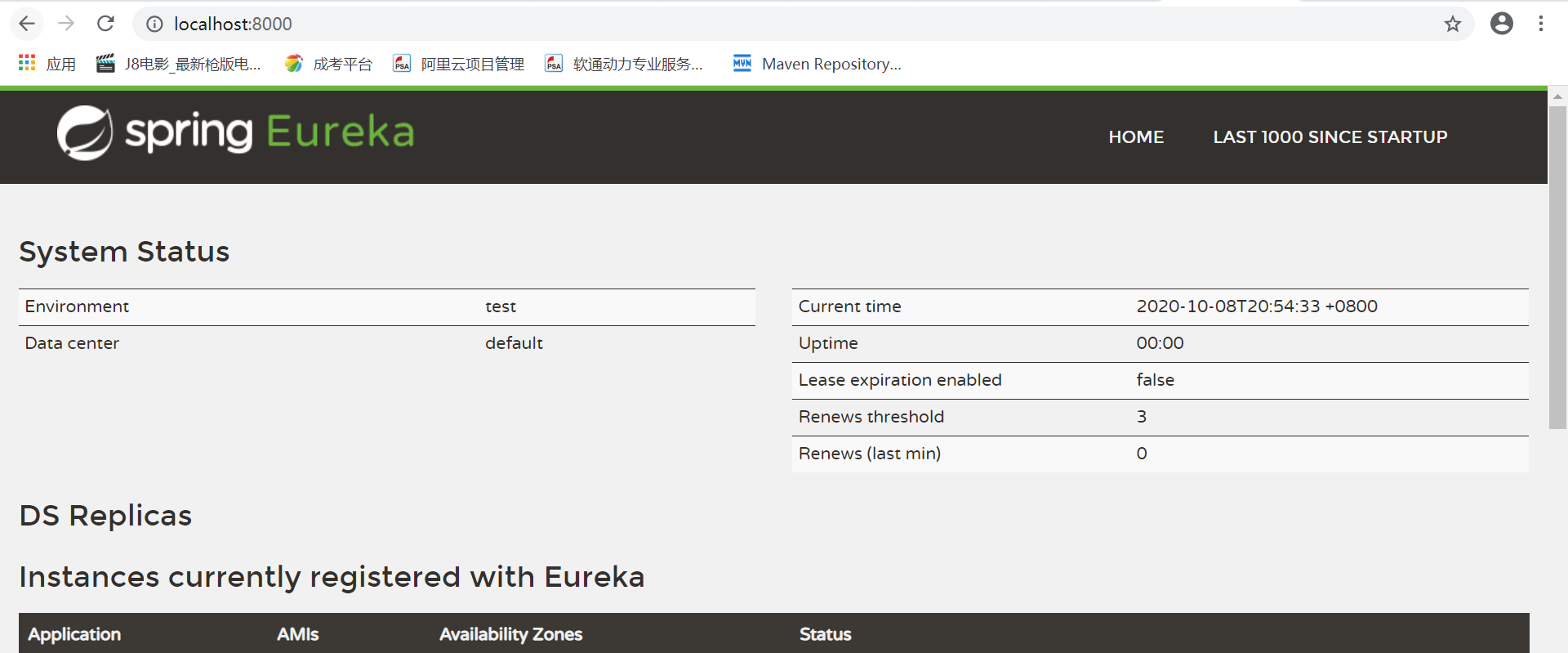Open the 阿里云项目管理 bookmark
1568x653 pixels.
point(458,64)
